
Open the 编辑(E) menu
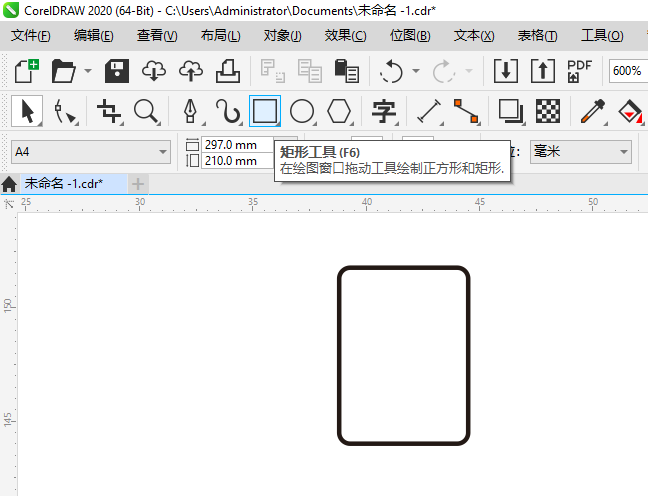point(94,36)
